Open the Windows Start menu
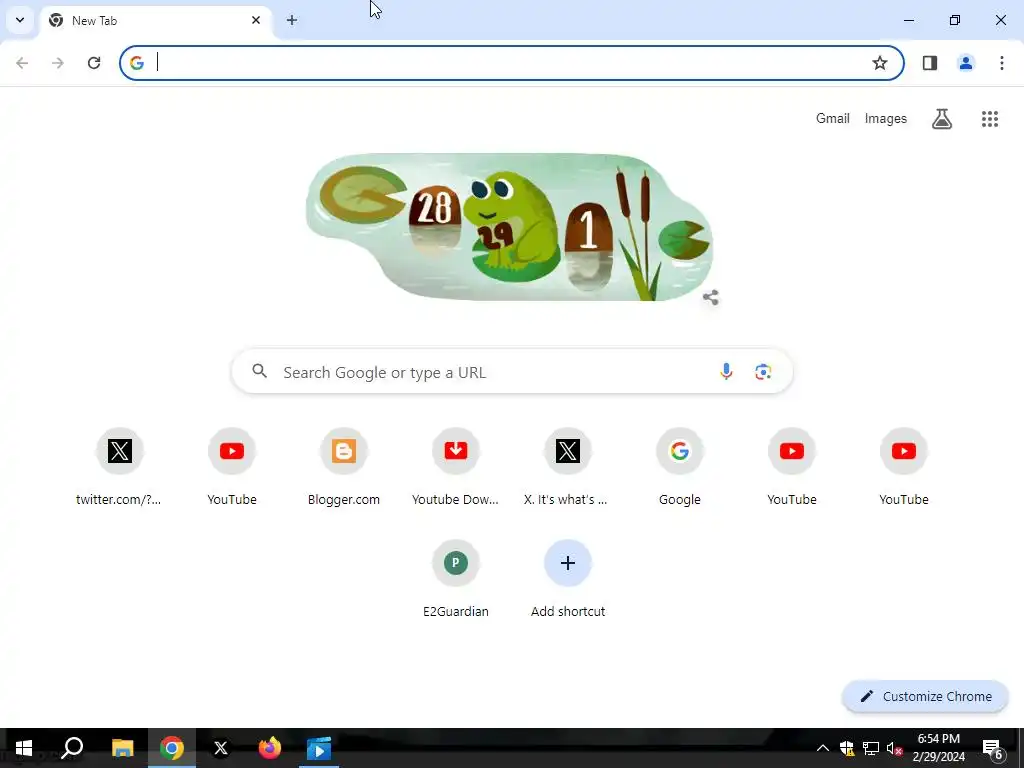The image size is (1024, 768). point(24,748)
